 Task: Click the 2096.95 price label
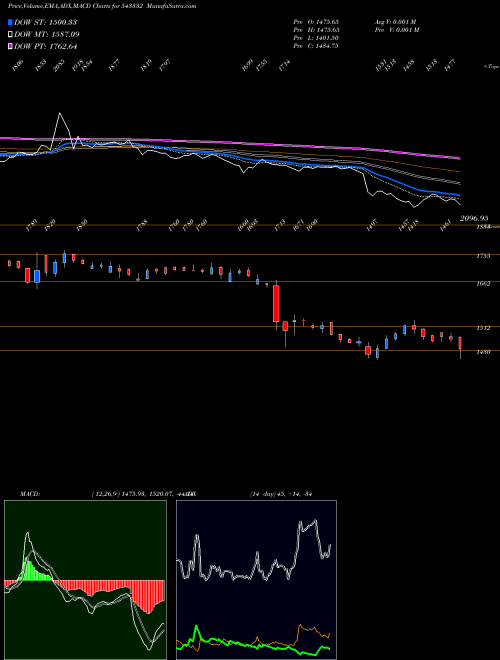point(474,218)
